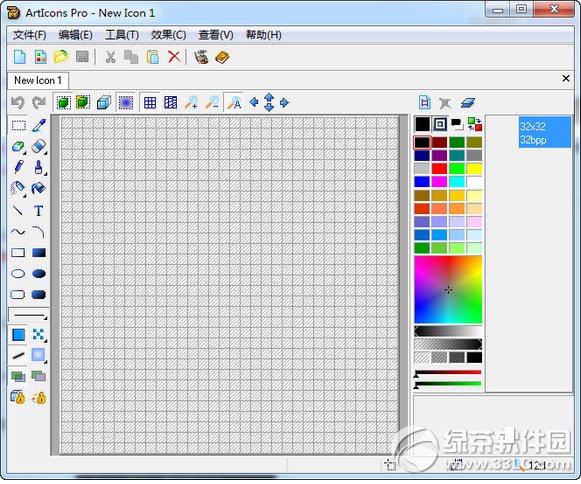Click the new image format button
Image resolution: width=581 pixels, height=484 pixels.
tap(425, 103)
